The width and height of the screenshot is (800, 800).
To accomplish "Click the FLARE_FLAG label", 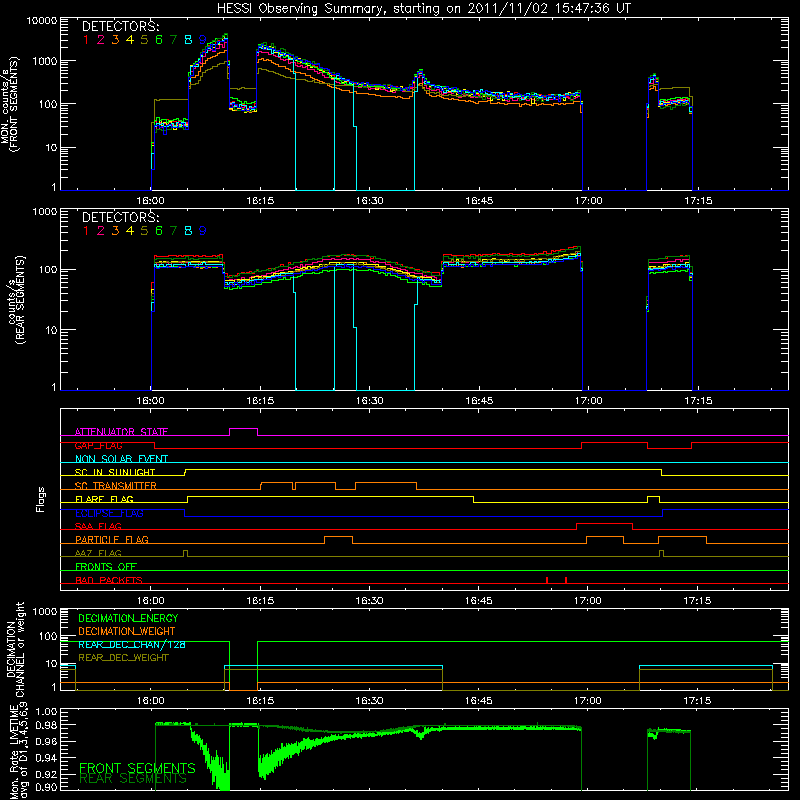I will (x=104, y=499).
